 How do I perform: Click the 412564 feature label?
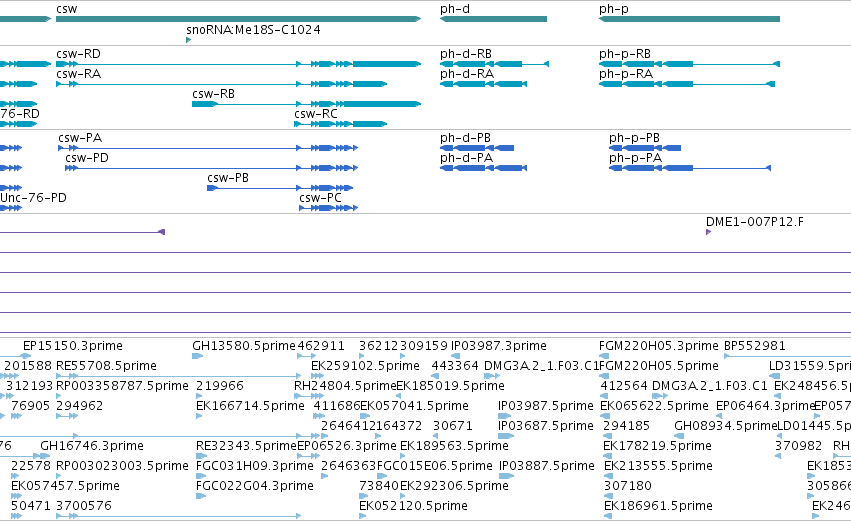point(624,386)
